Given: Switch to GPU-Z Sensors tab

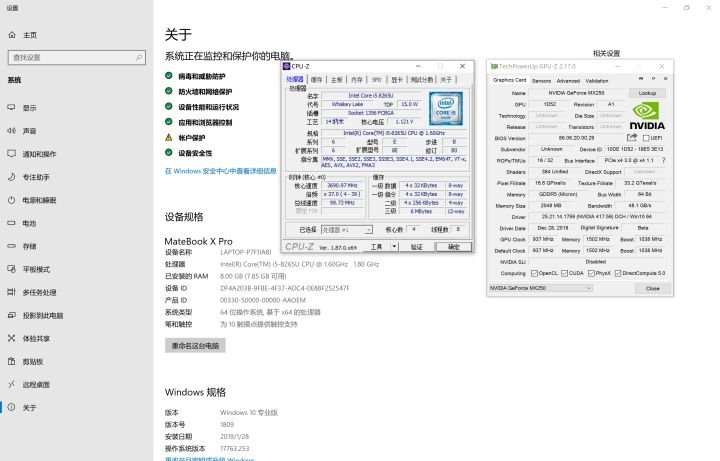Looking at the screenshot, I should (x=541, y=81).
